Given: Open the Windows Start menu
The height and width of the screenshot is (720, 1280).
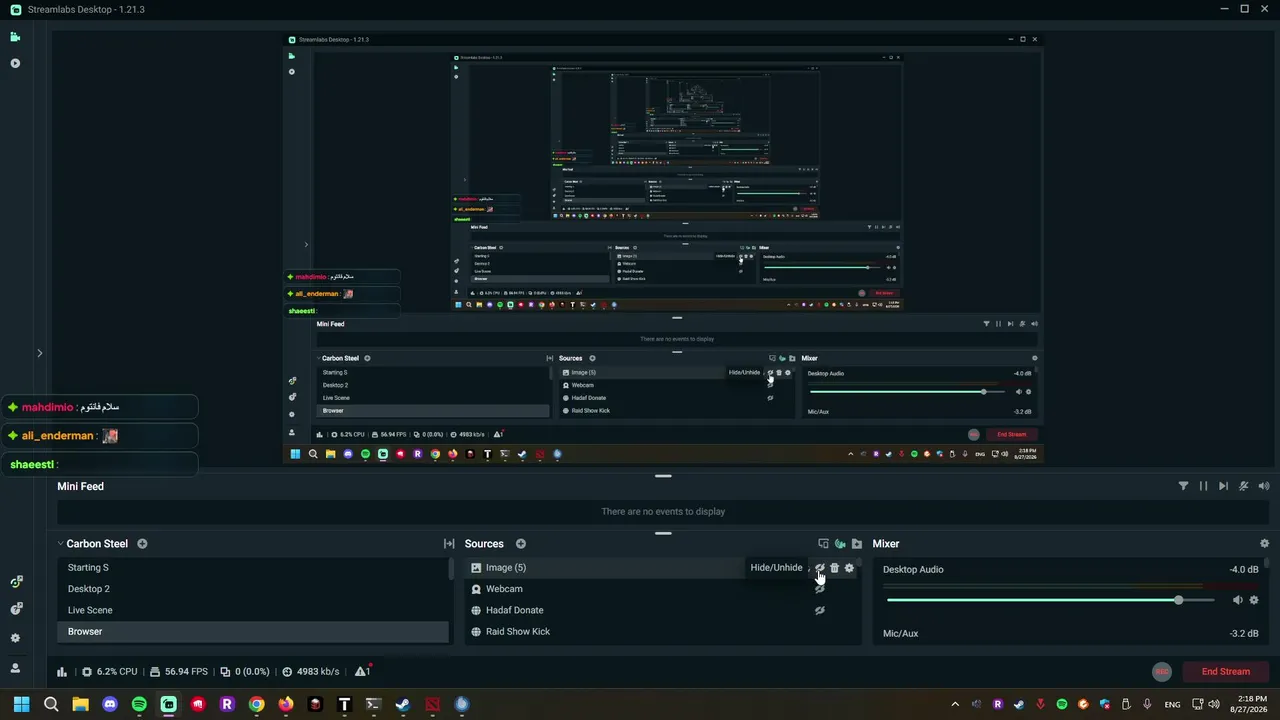Looking at the screenshot, I should [x=21, y=704].
